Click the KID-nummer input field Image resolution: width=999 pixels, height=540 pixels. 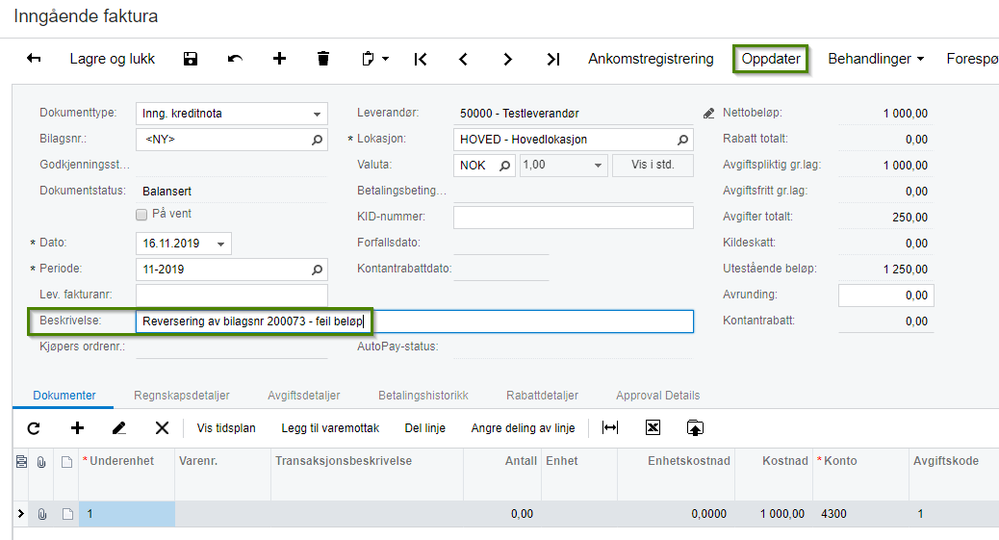coord(573,217)
